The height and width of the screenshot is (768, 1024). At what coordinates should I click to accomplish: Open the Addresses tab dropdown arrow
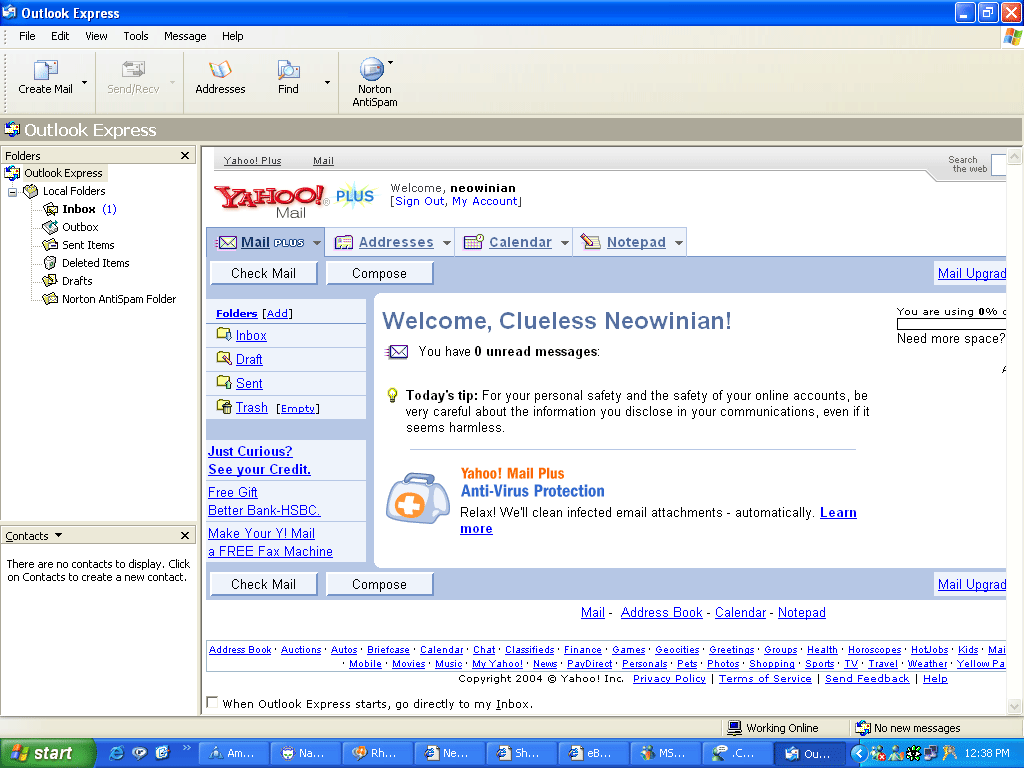(447, 243)
